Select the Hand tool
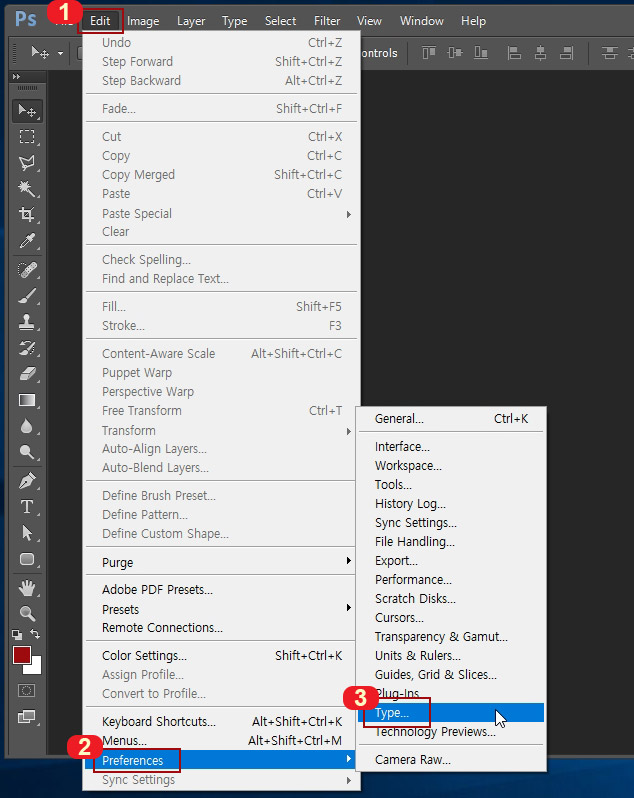This screenshot has height=798, width=634. click(27, 588)
